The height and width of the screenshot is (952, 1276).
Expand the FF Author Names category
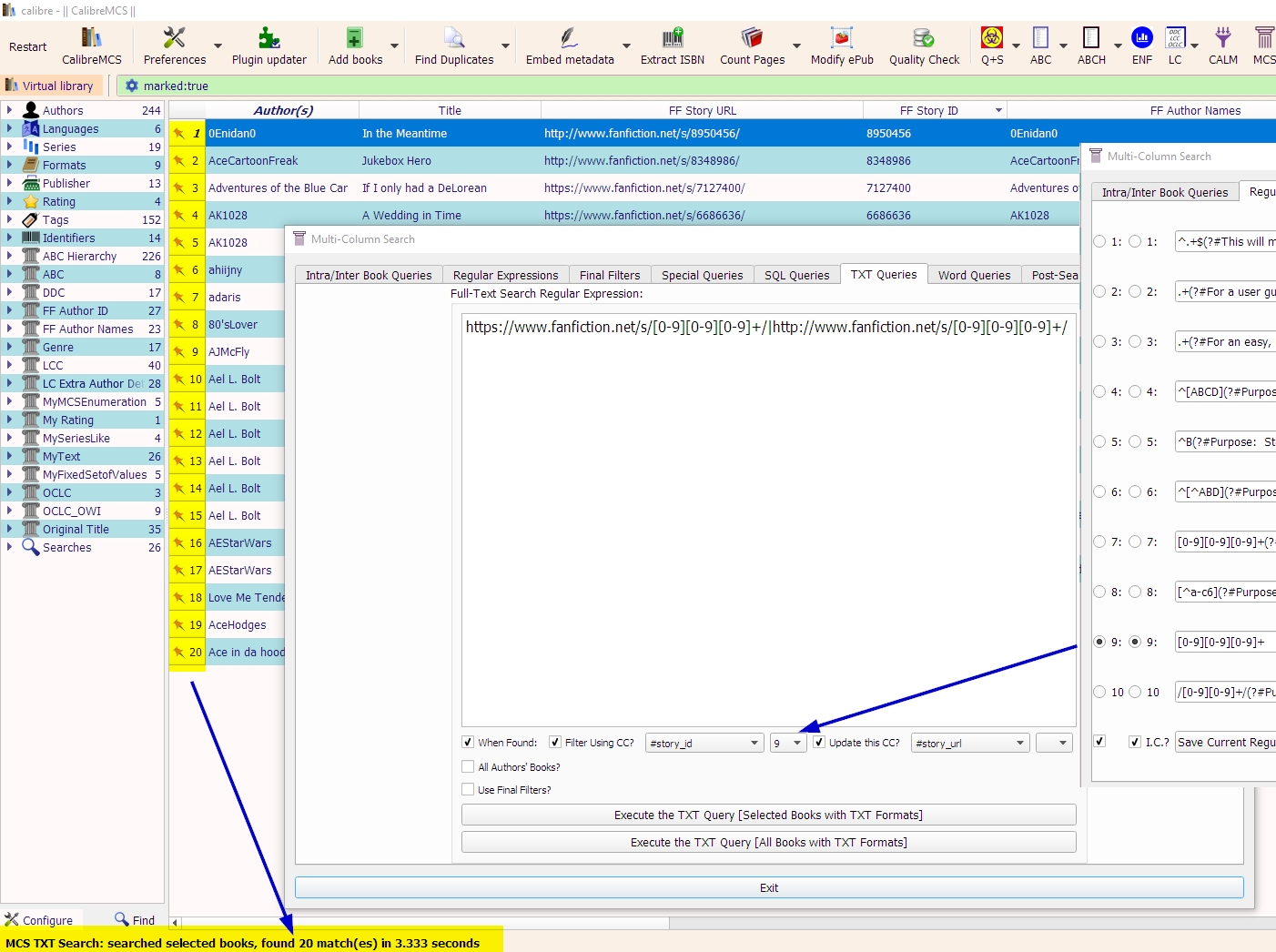[x=9, y=329]
